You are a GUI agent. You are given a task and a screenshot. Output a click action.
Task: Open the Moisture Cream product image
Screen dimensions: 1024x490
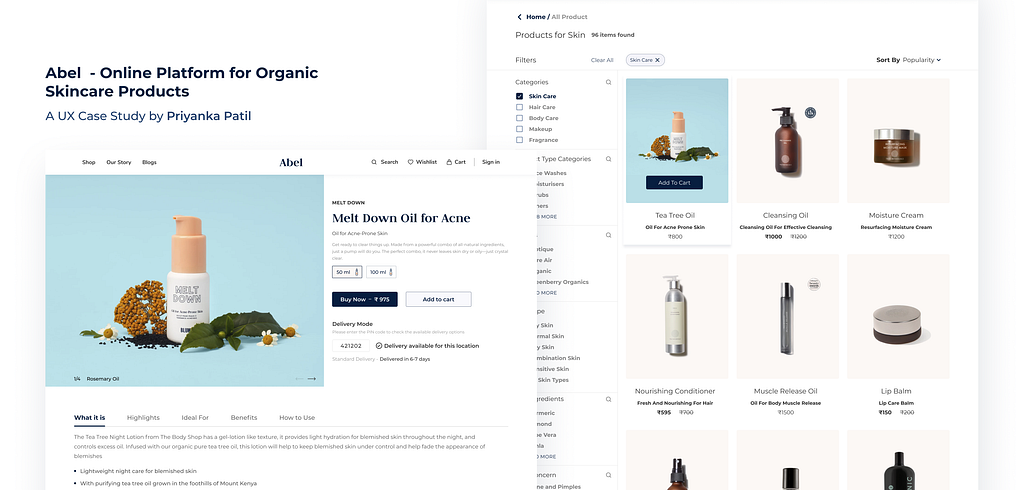tap(898, 140)
